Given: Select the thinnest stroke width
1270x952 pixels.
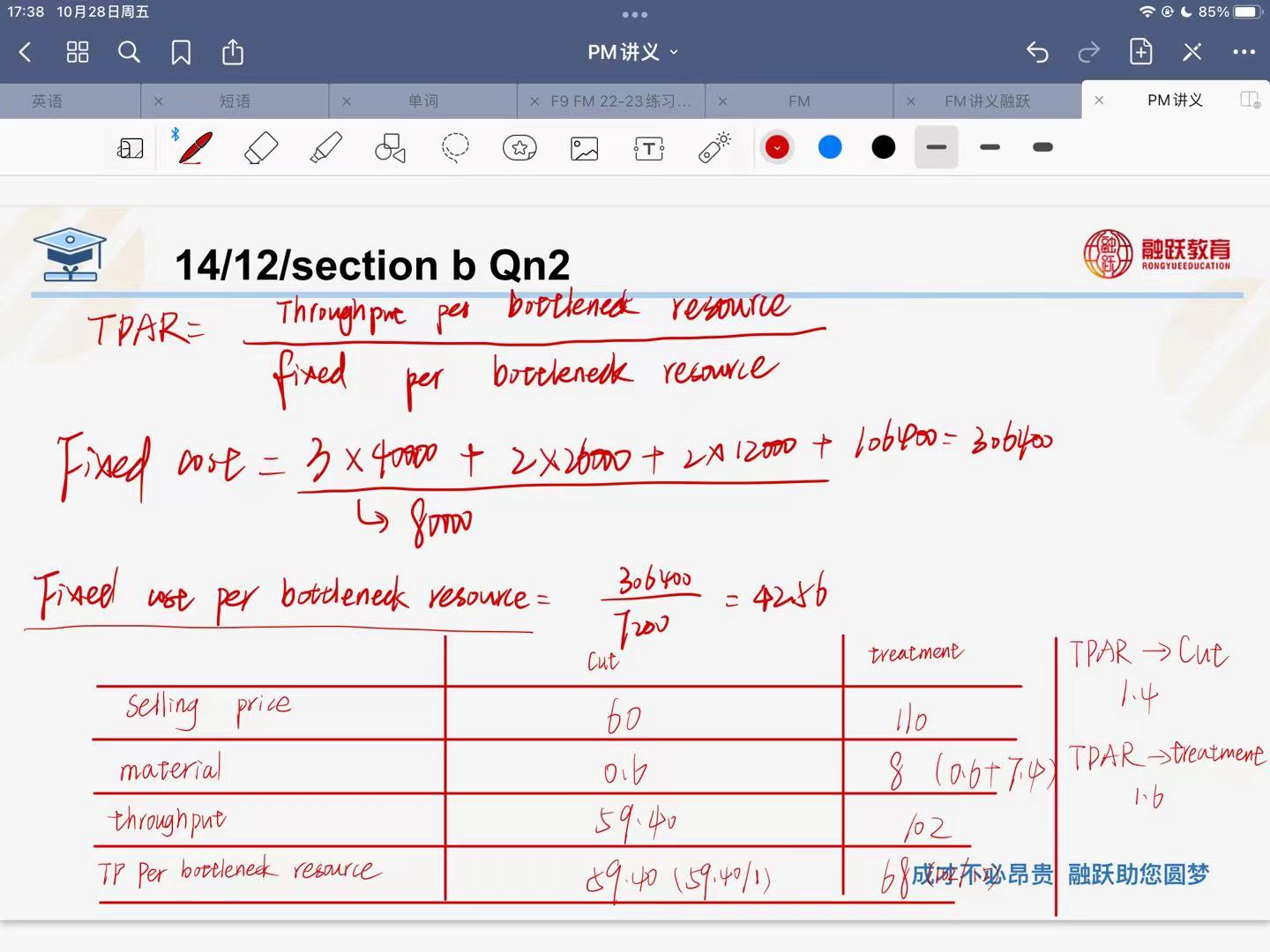Looking at the screenshot, I should [937, 147].
